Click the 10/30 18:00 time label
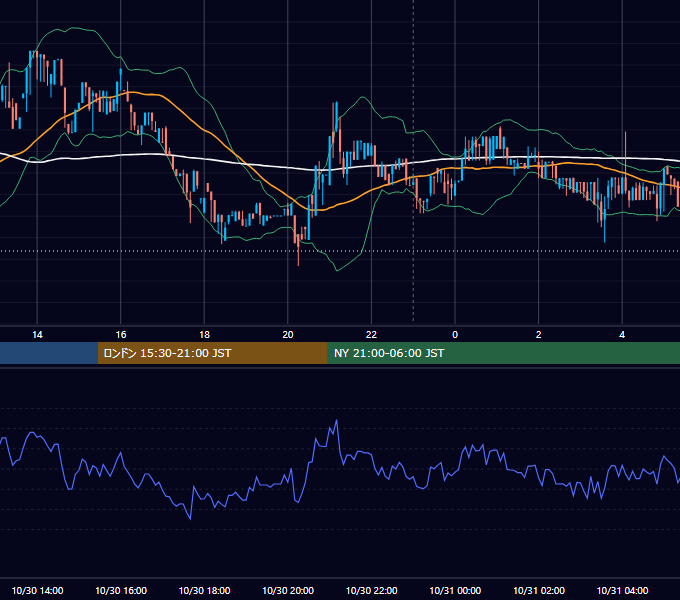 204,590
